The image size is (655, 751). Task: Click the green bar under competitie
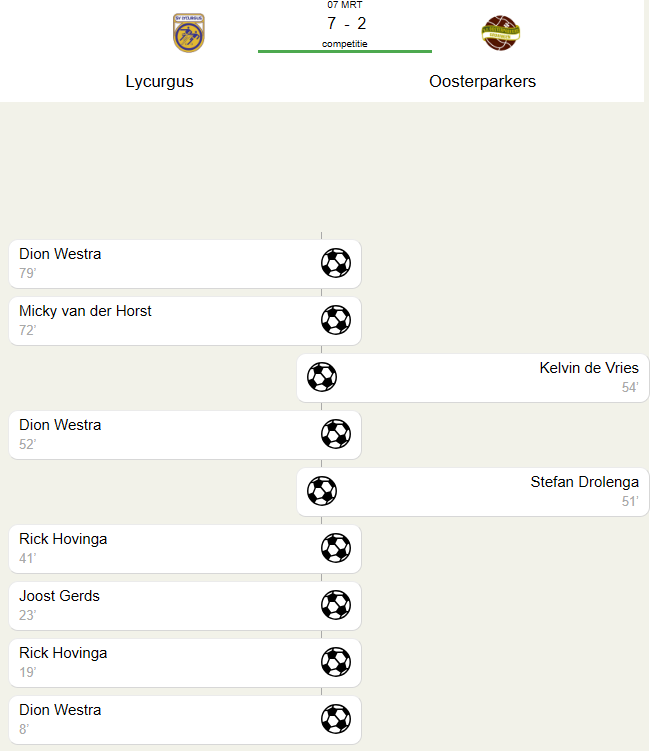click(345, 51)
